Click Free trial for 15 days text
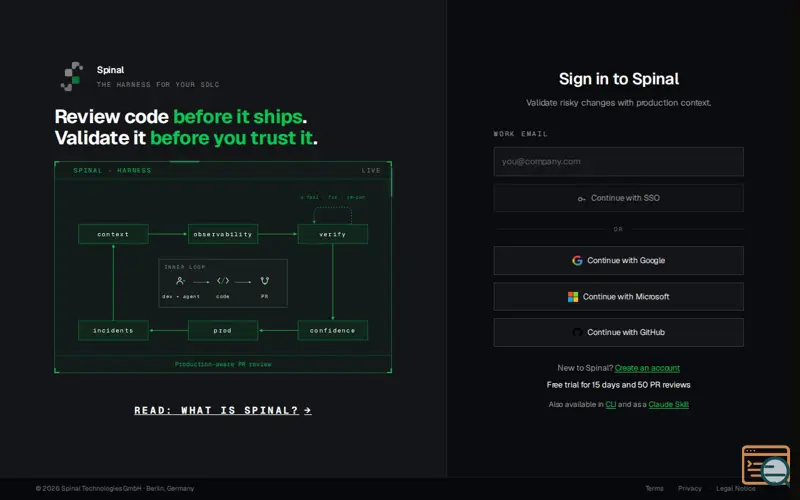Screen dimensions: 800x500 click(618, 385)
